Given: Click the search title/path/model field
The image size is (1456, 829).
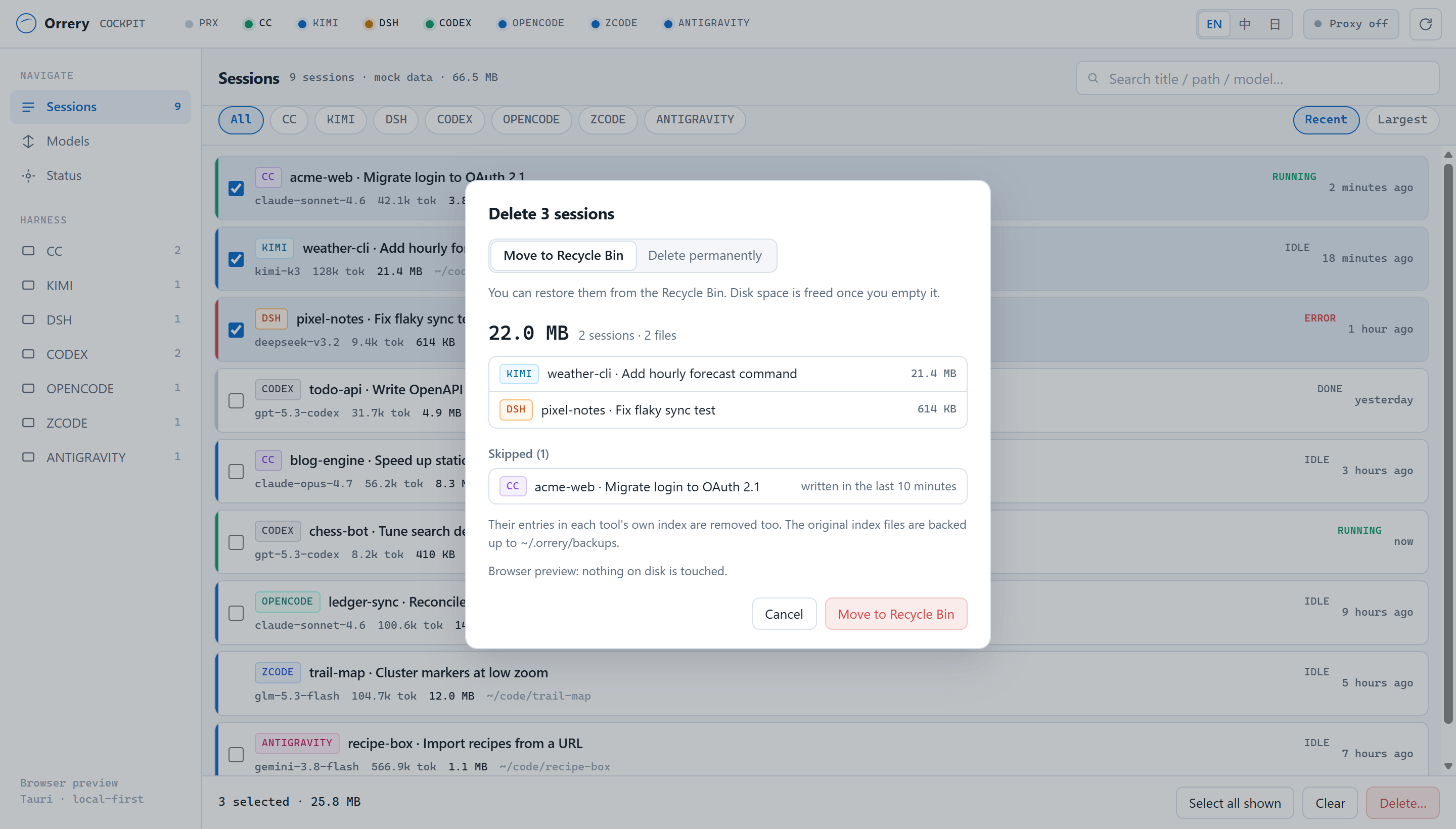Looking at the screenshot, I should pos(1257,78).
